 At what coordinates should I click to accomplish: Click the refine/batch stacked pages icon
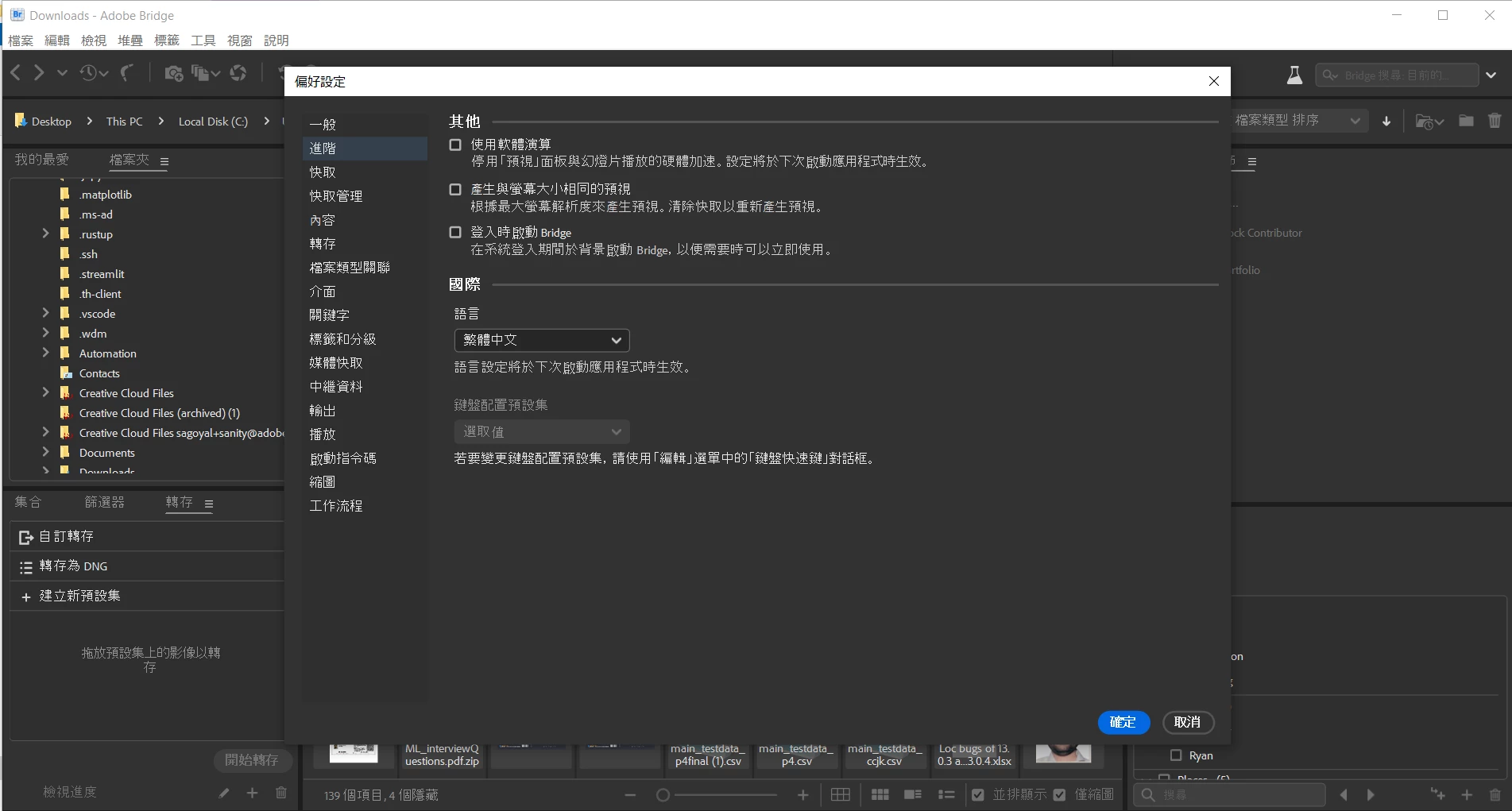tap(205, 73)
